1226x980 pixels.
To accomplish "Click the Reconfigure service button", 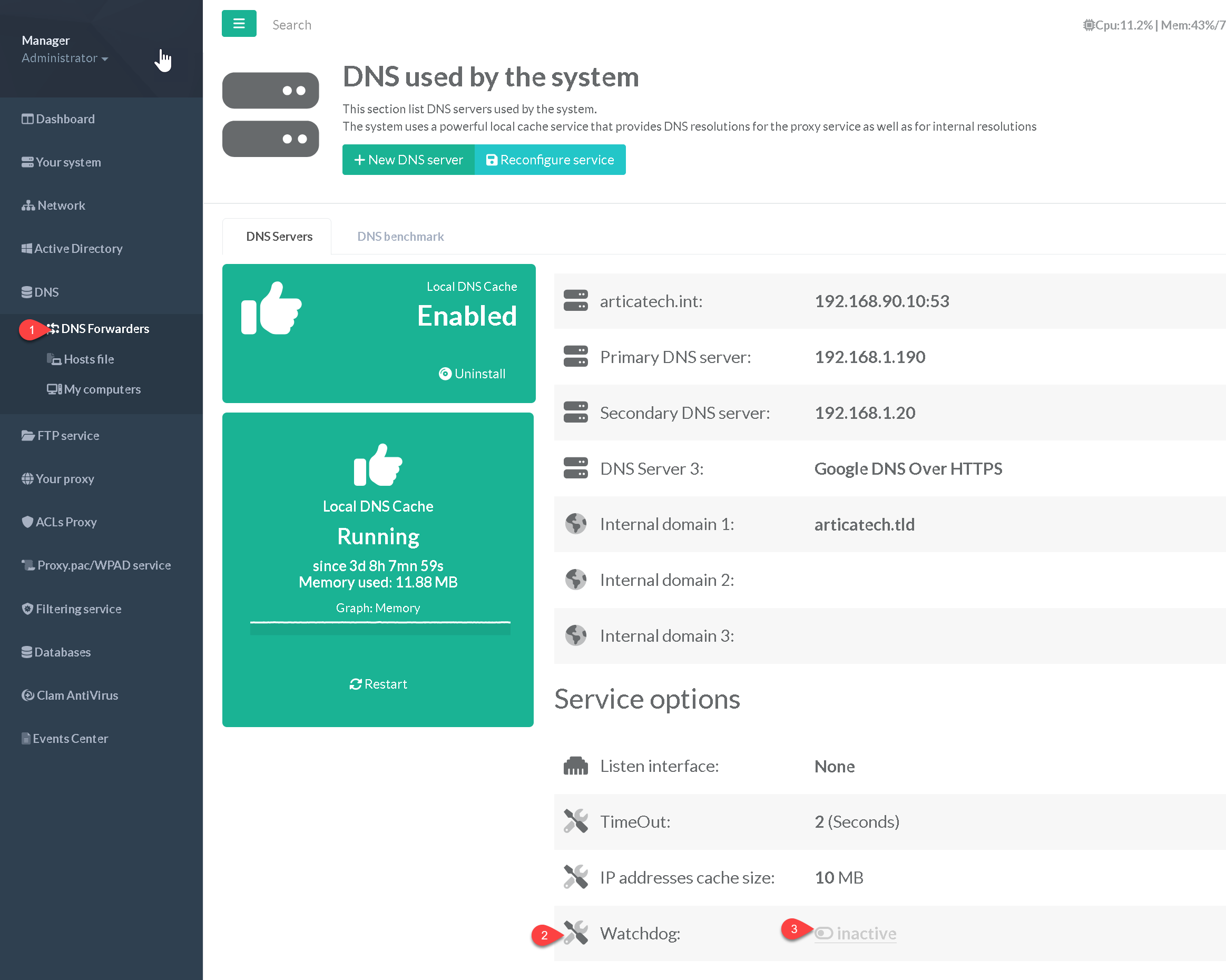I will pyautogui.click(x=550, y=160).
